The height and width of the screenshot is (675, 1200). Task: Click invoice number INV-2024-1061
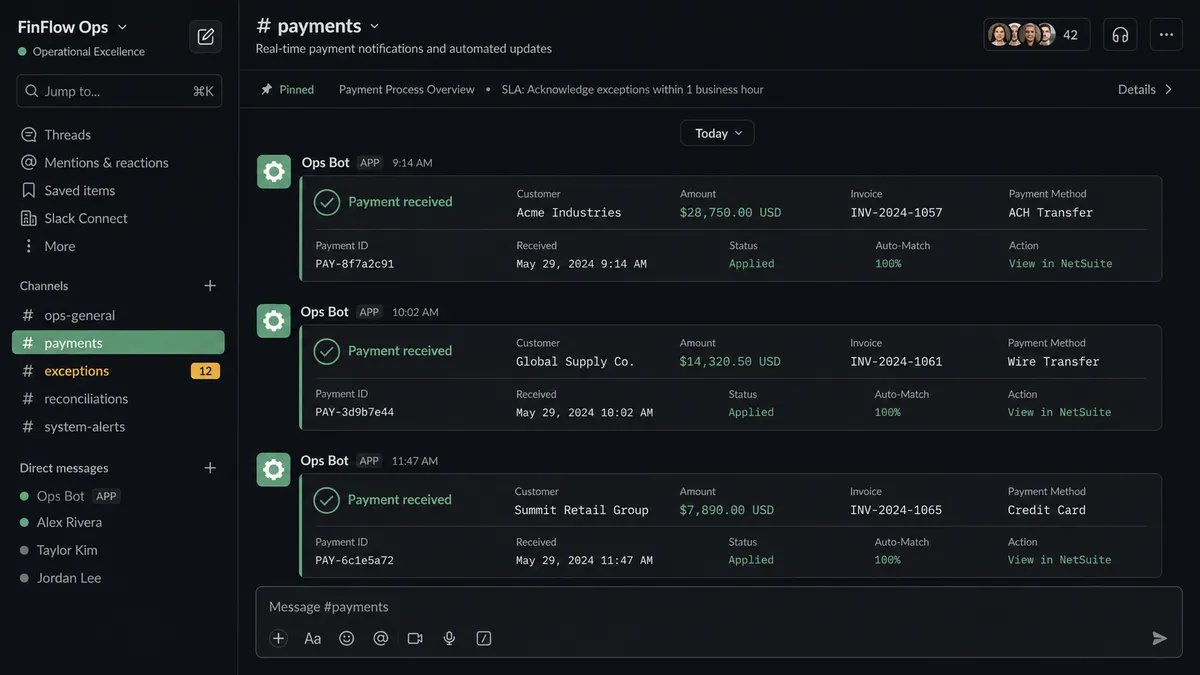click(896, 361)
